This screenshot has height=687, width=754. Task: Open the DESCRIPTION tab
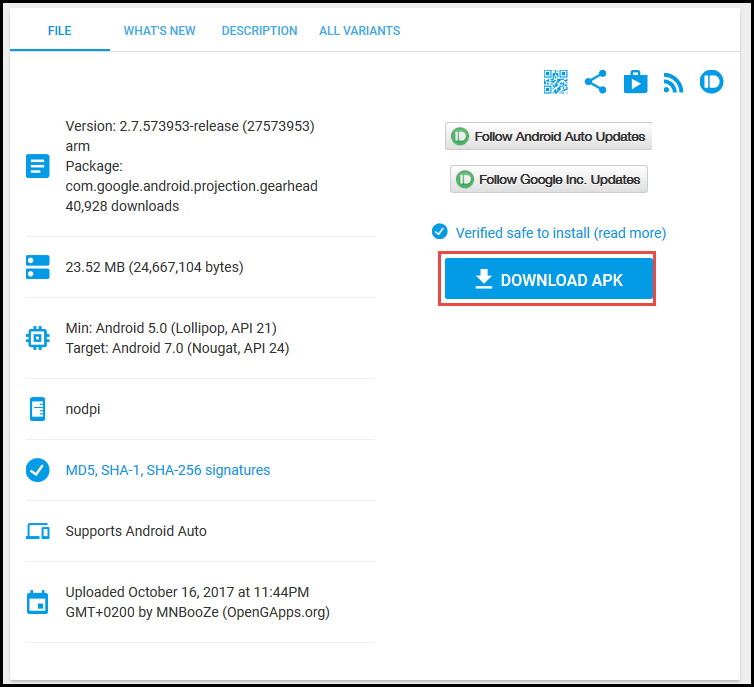(x=259, y=31)
